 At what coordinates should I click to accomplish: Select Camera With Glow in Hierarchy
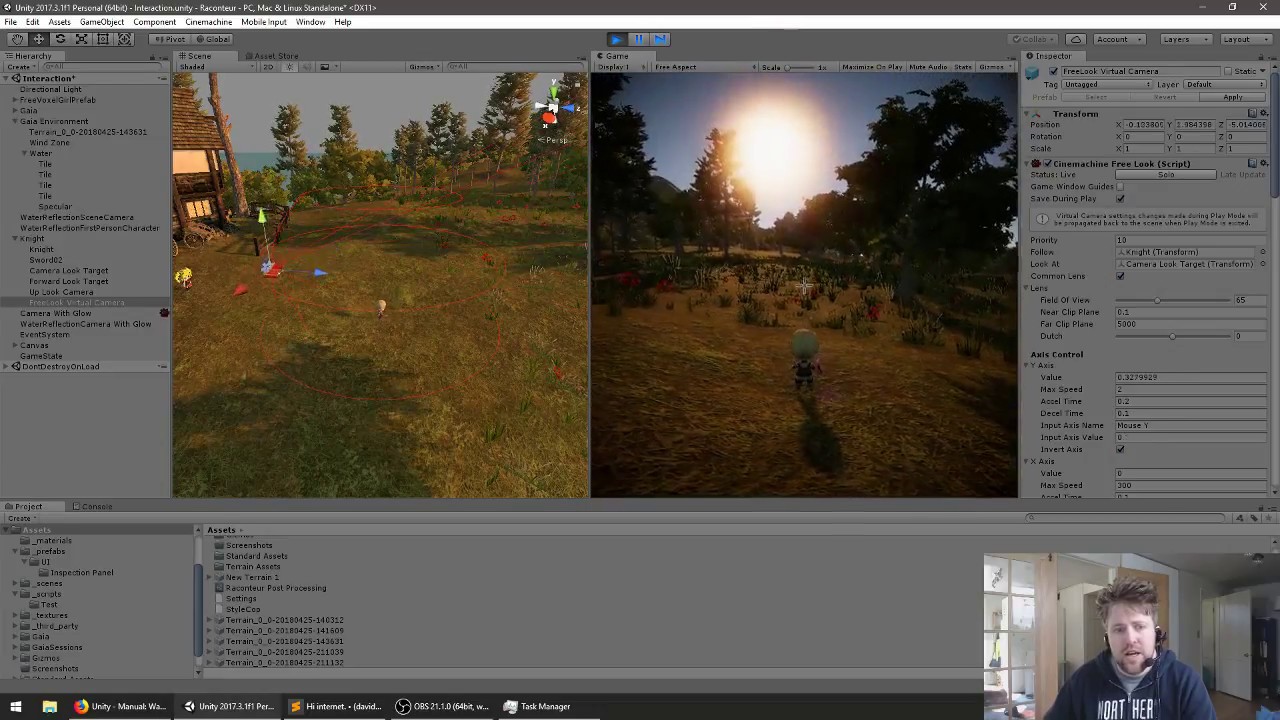coord(55,313)
